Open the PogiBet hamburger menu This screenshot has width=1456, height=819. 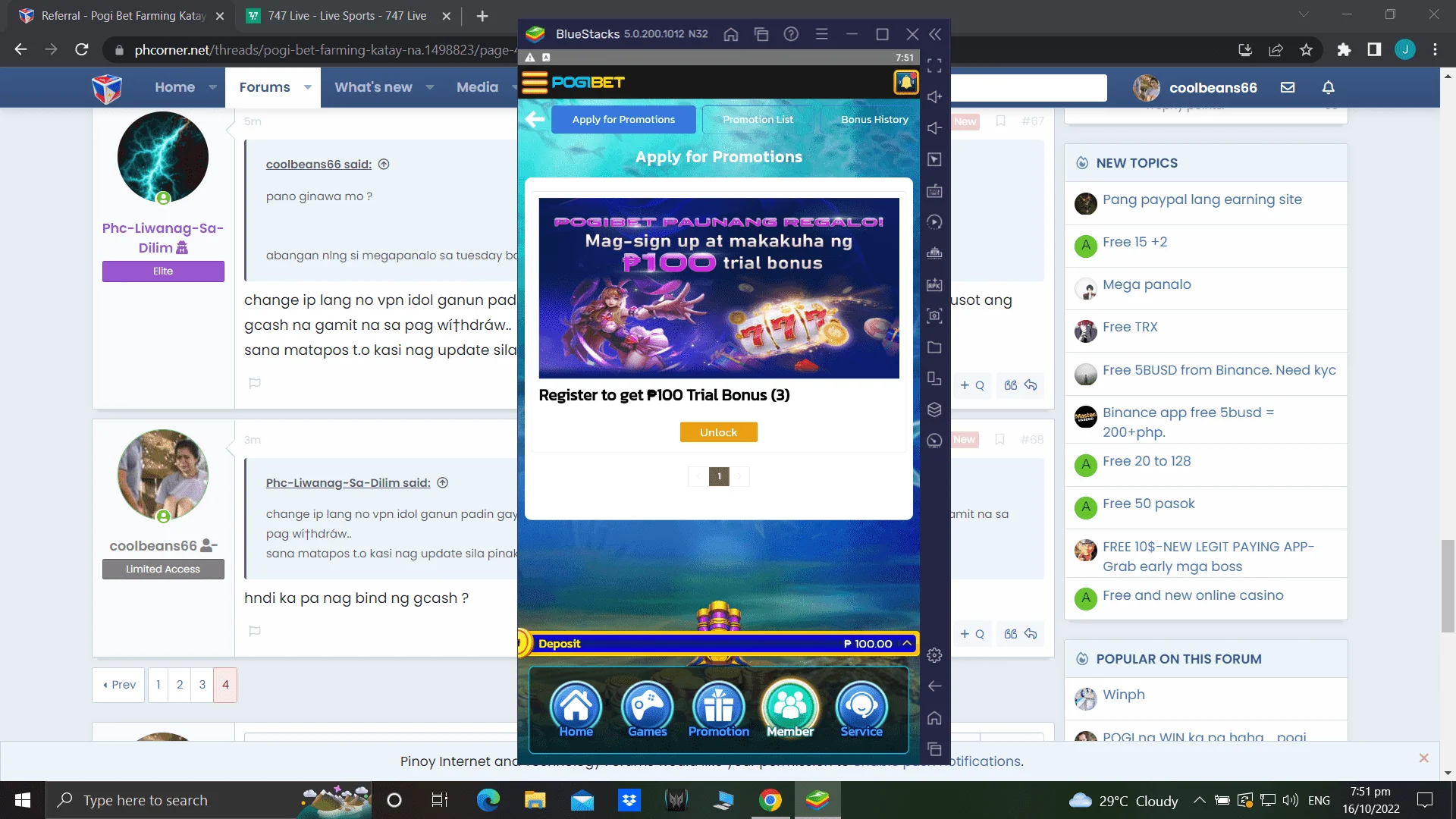[535, 82]
